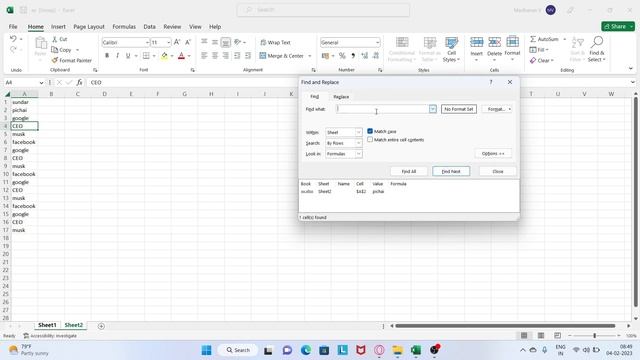
Task: Expand the Find what history dropdown
Action: (432, 109)
